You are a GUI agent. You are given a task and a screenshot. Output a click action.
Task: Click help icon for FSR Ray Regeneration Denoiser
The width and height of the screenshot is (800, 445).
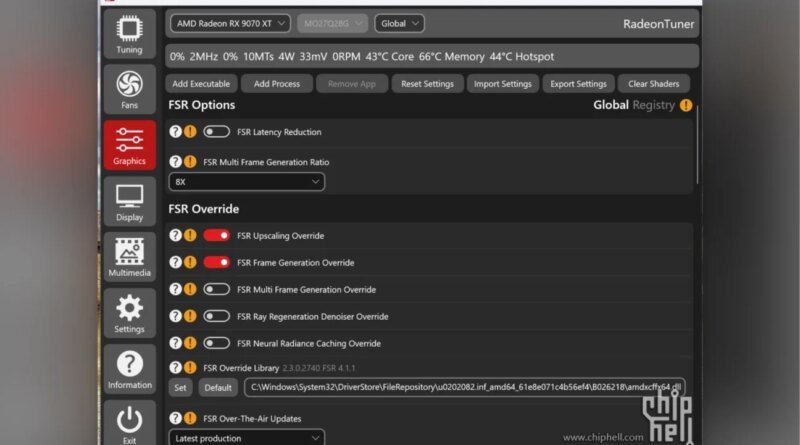coord(176,316)
